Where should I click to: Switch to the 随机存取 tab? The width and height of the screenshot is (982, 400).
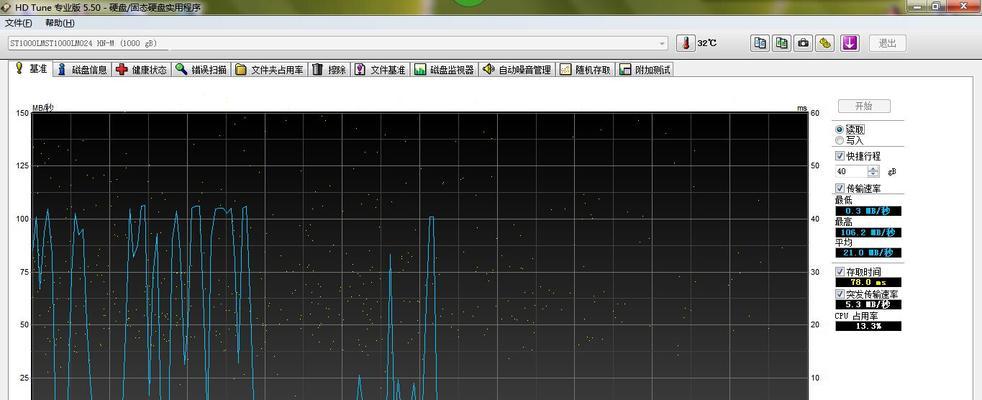coord(585,69)
